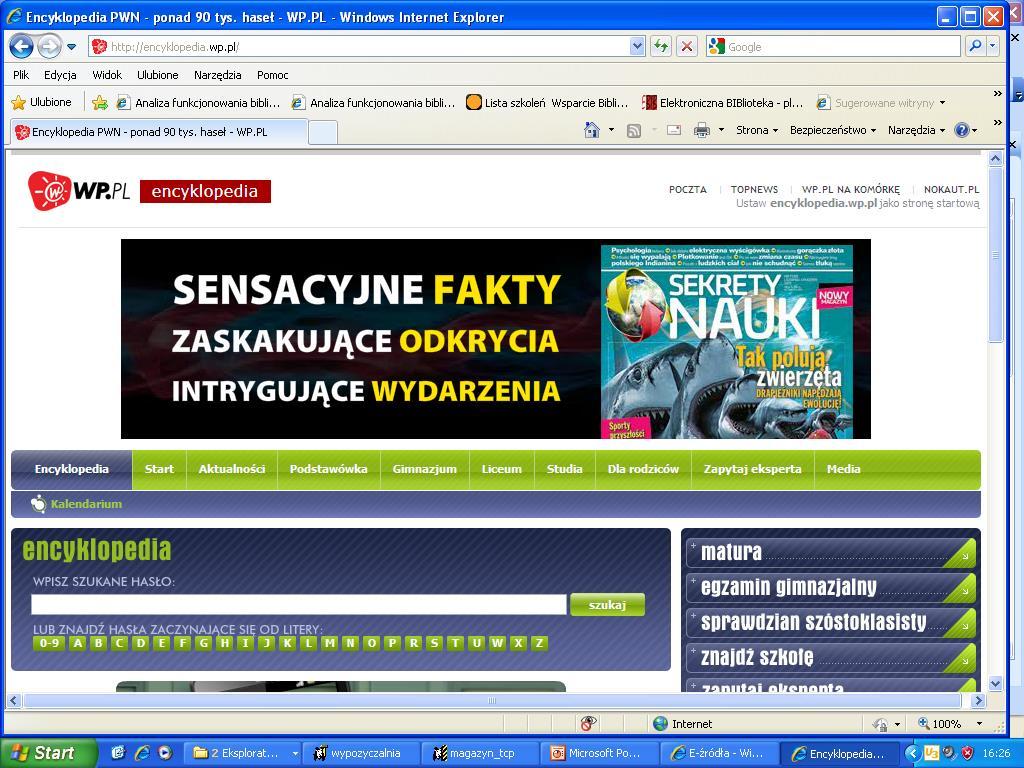Run the search with the magnifier icon
This screenshot has height=768, width=1024.
[975, 46]
